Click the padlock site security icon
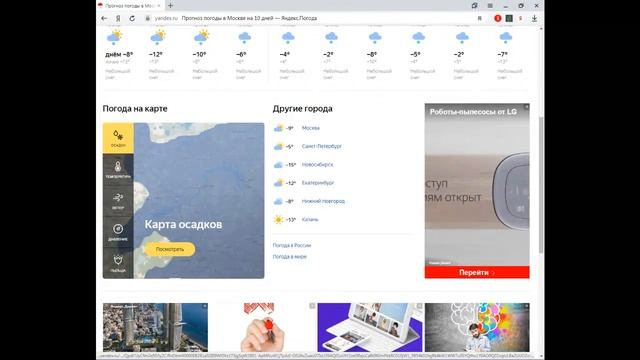 148,18
